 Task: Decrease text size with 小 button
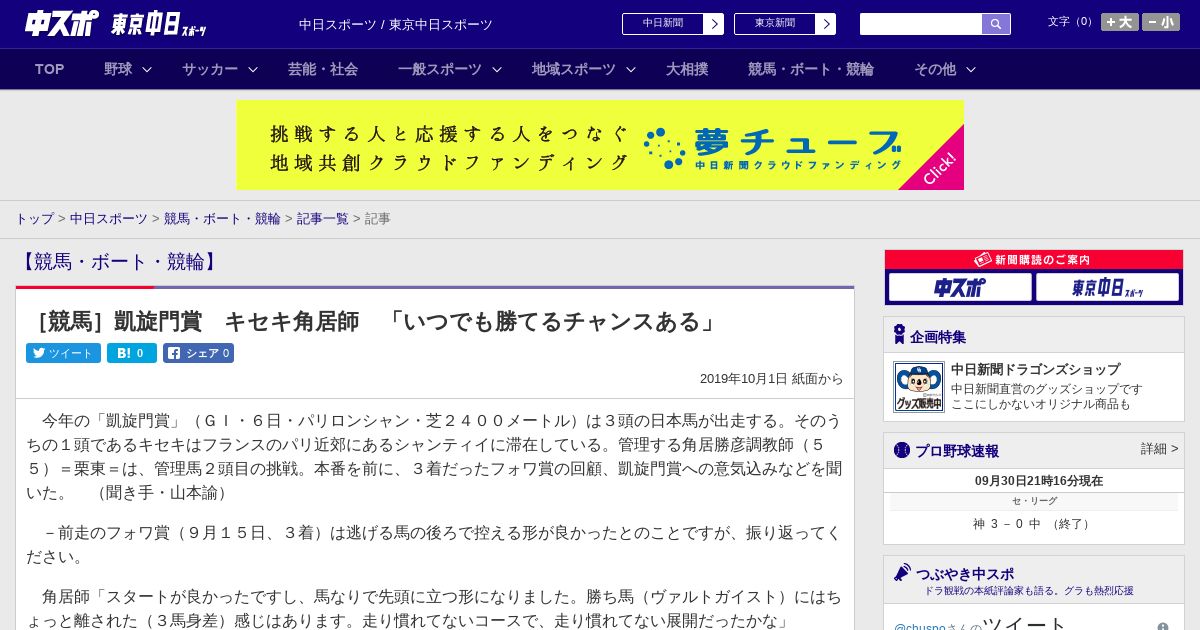pyautogui.click(x=1161, y=22)
